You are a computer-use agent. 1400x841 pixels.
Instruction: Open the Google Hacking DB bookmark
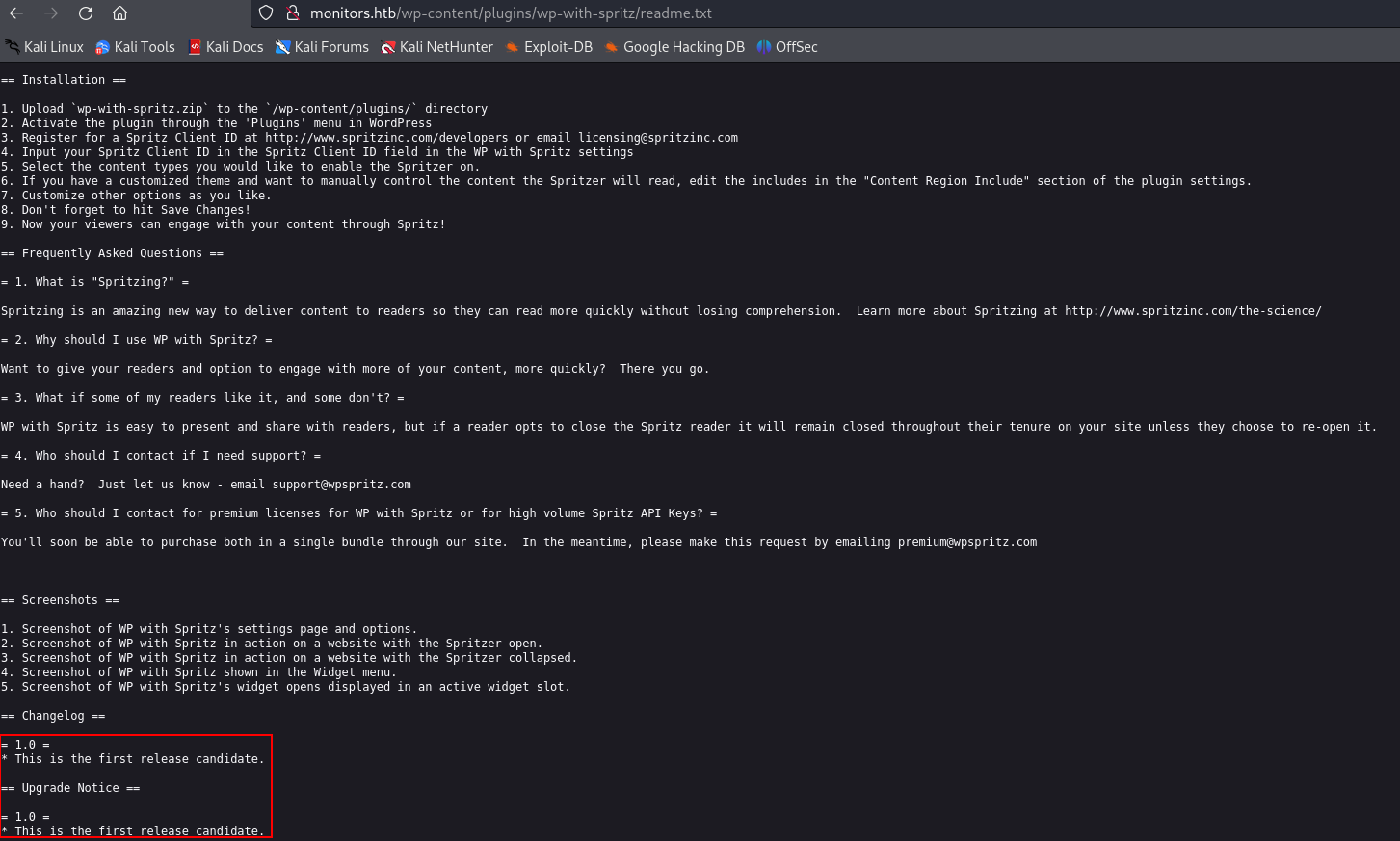coord(674,47)
